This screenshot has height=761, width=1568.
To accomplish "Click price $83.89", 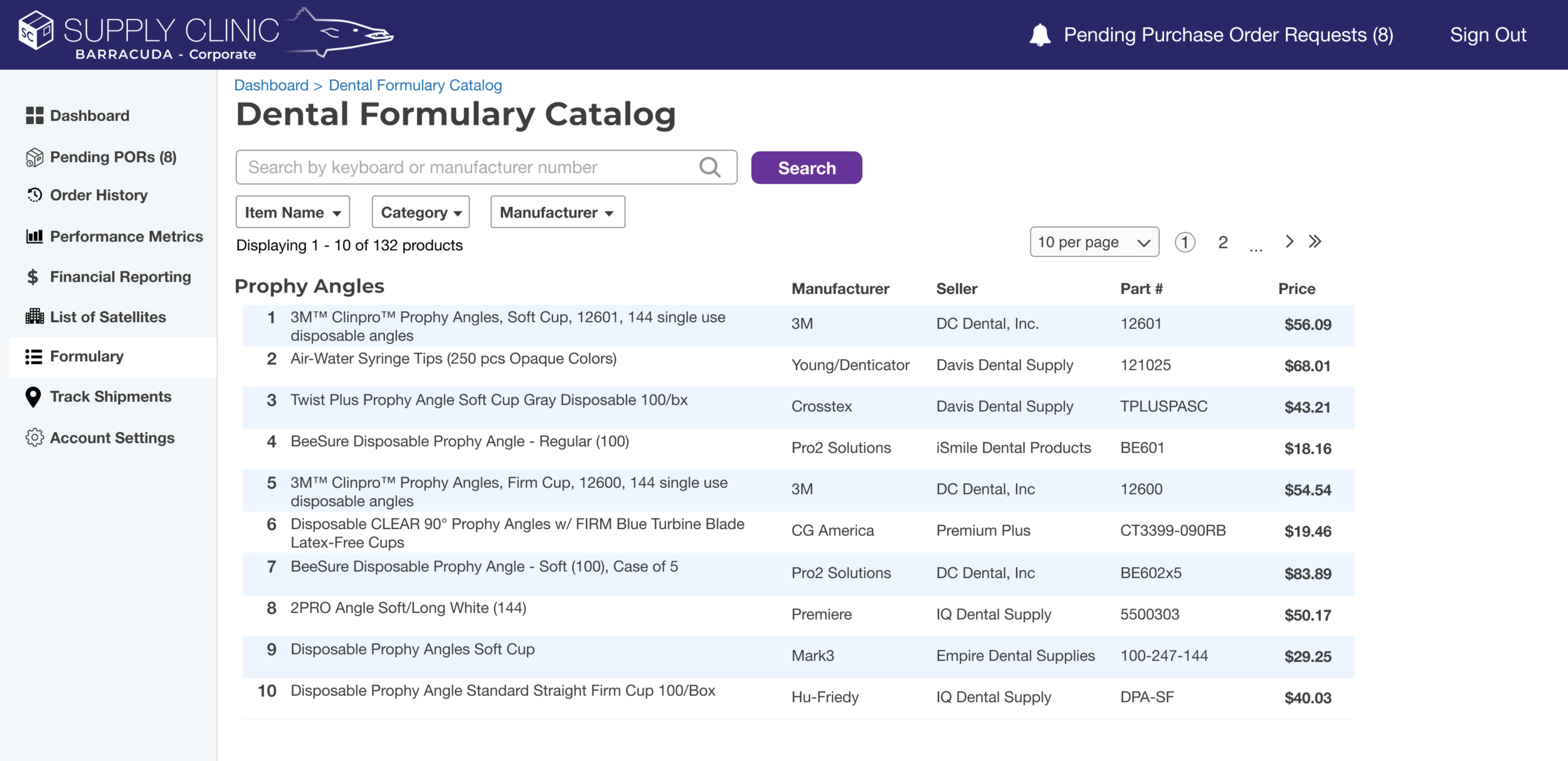I will 1308,573.
